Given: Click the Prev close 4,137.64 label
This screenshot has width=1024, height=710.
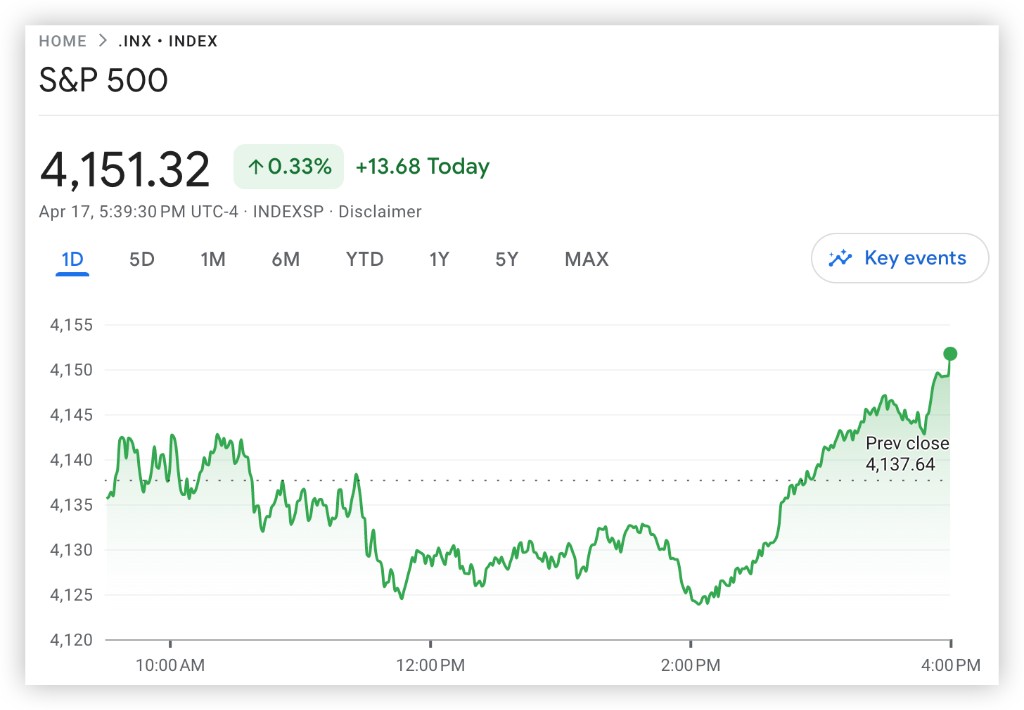Looking at the screenshot, I should pyautogui.click(x=907, y=454).
